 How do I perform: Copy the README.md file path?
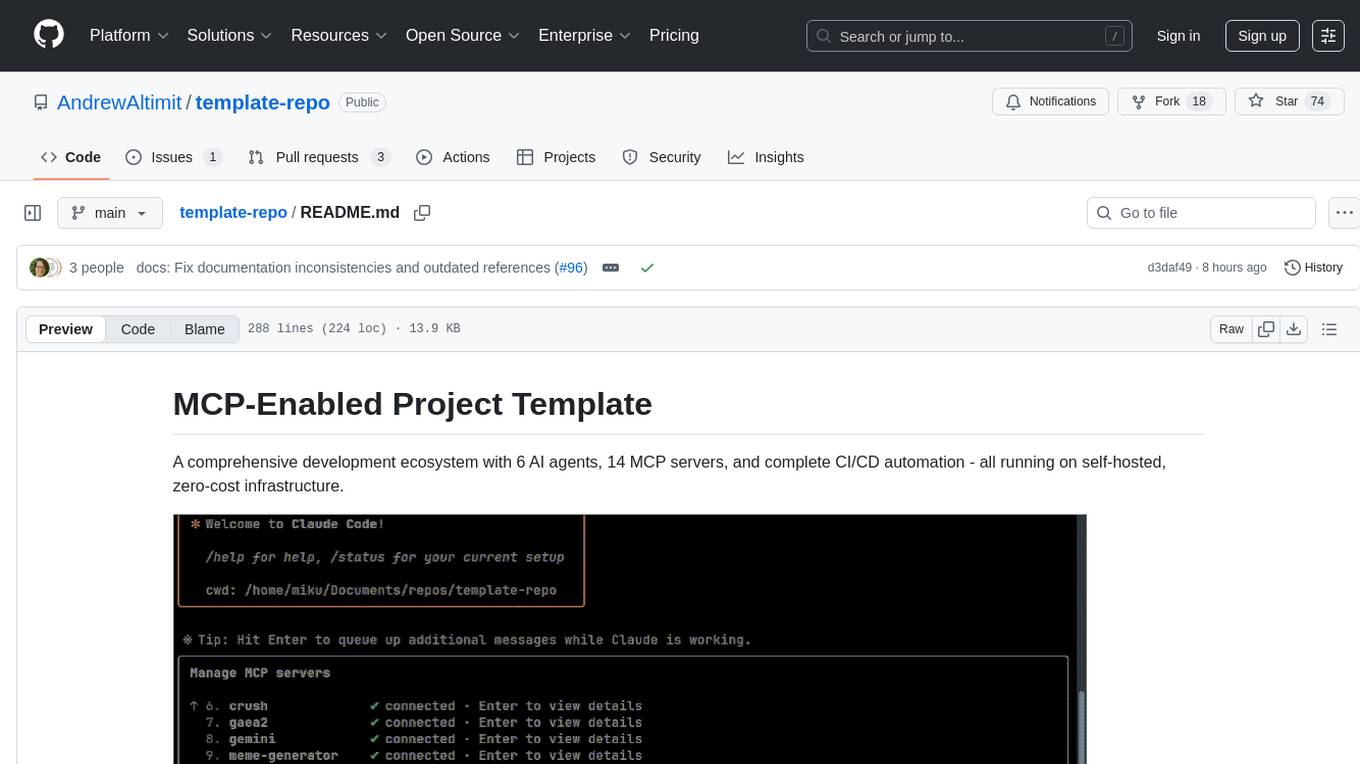tap(422, 213)
